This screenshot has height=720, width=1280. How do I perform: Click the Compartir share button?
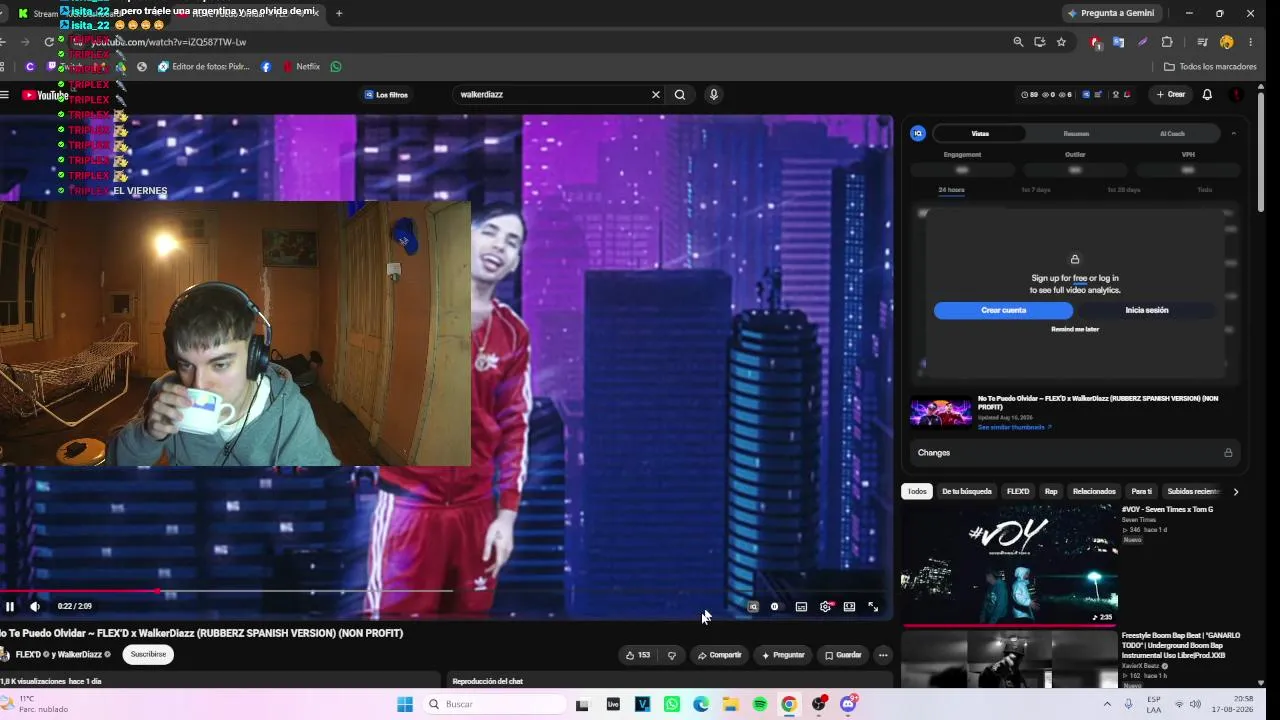click(719, 655)
